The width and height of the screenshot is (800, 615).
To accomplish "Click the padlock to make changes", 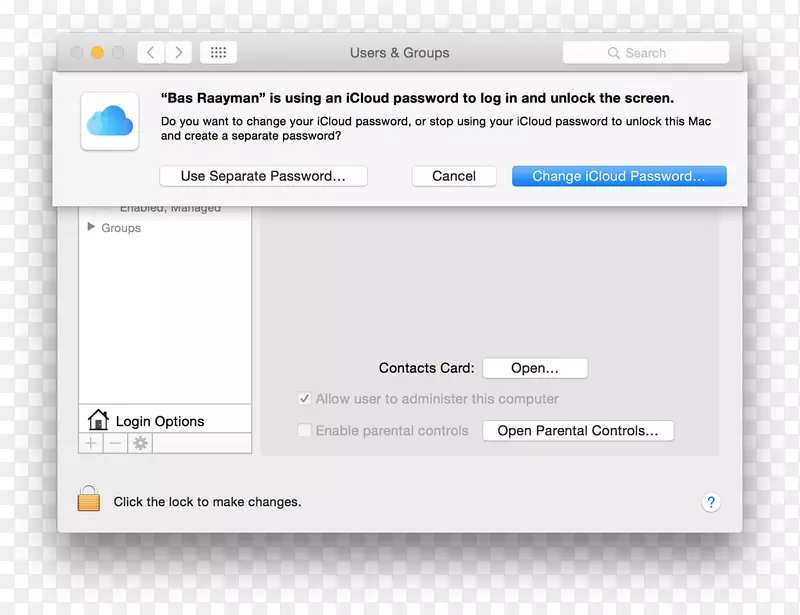I will click(89, 498).
